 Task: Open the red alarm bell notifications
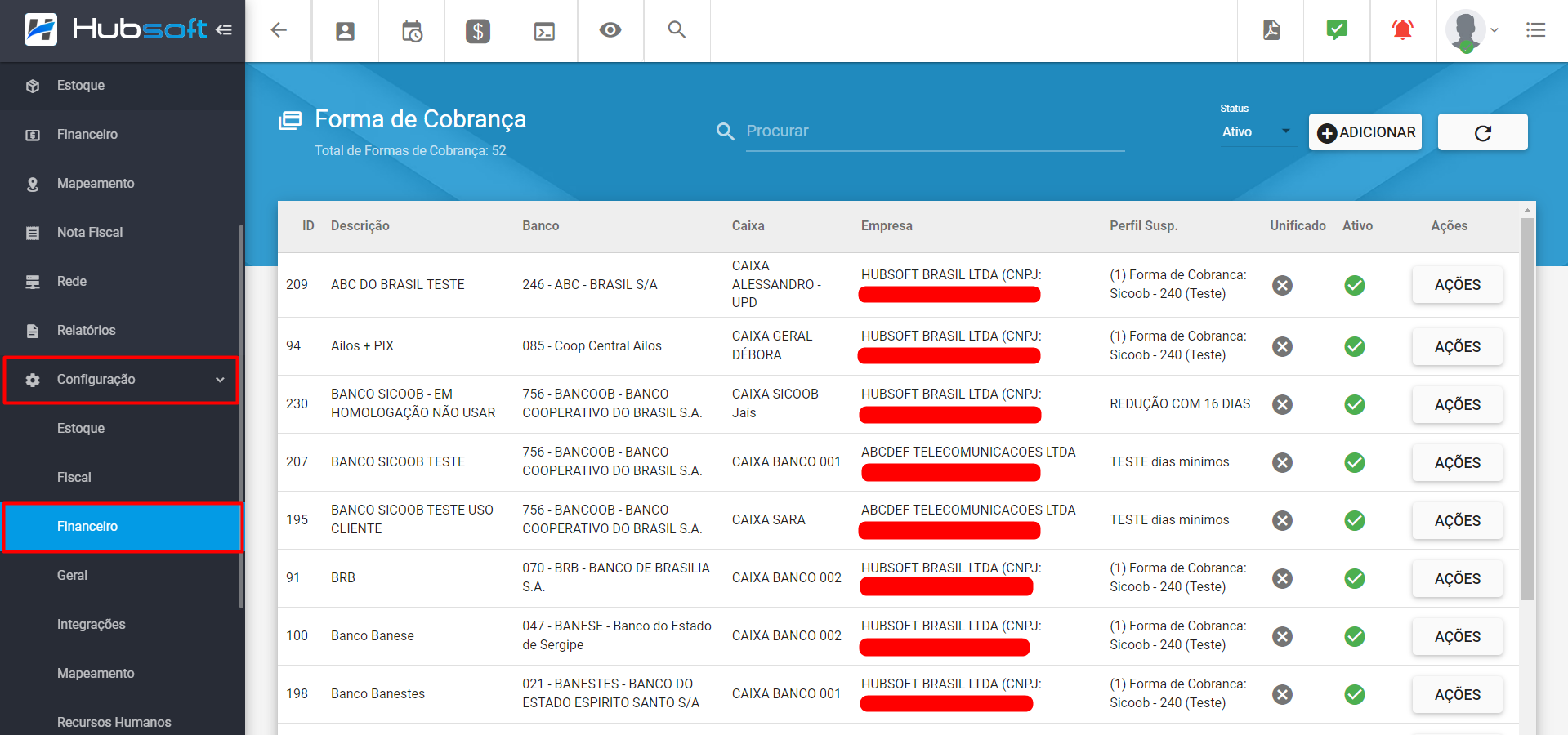1403,30
